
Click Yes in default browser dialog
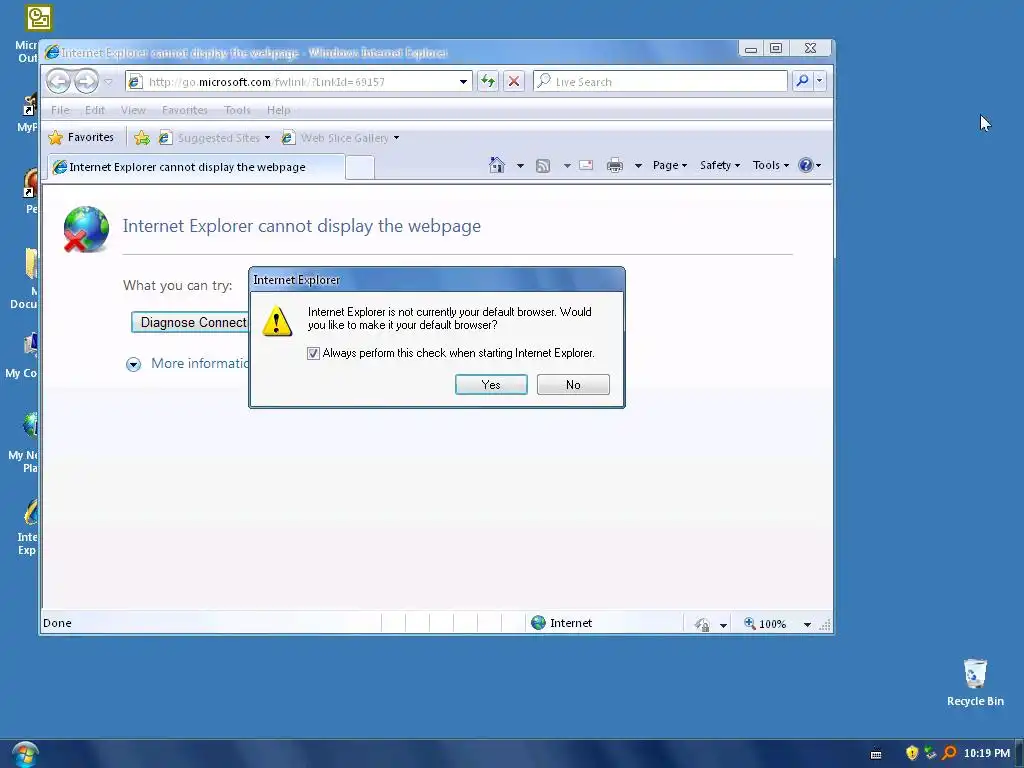click(x=491, y=385)
